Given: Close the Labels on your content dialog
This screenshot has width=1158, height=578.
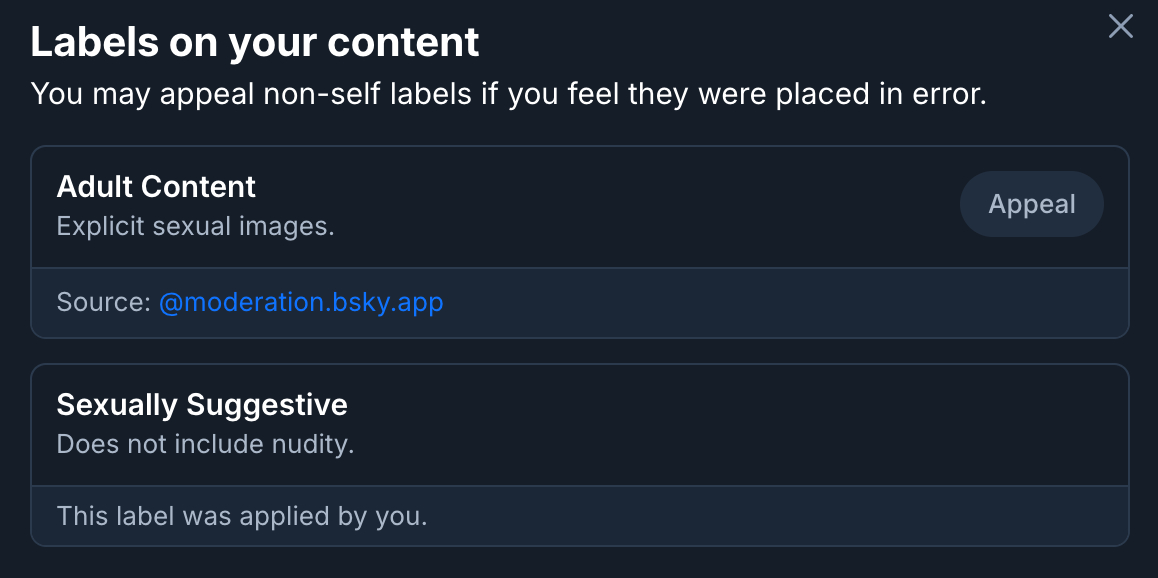Looking at the screenshot, I should [1121, 27].
